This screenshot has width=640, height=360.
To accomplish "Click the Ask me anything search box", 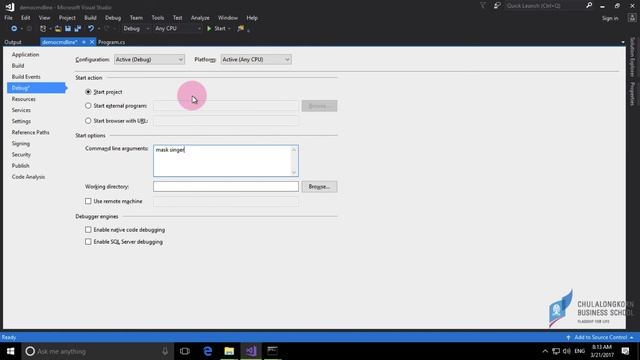I will click(98, 351).
